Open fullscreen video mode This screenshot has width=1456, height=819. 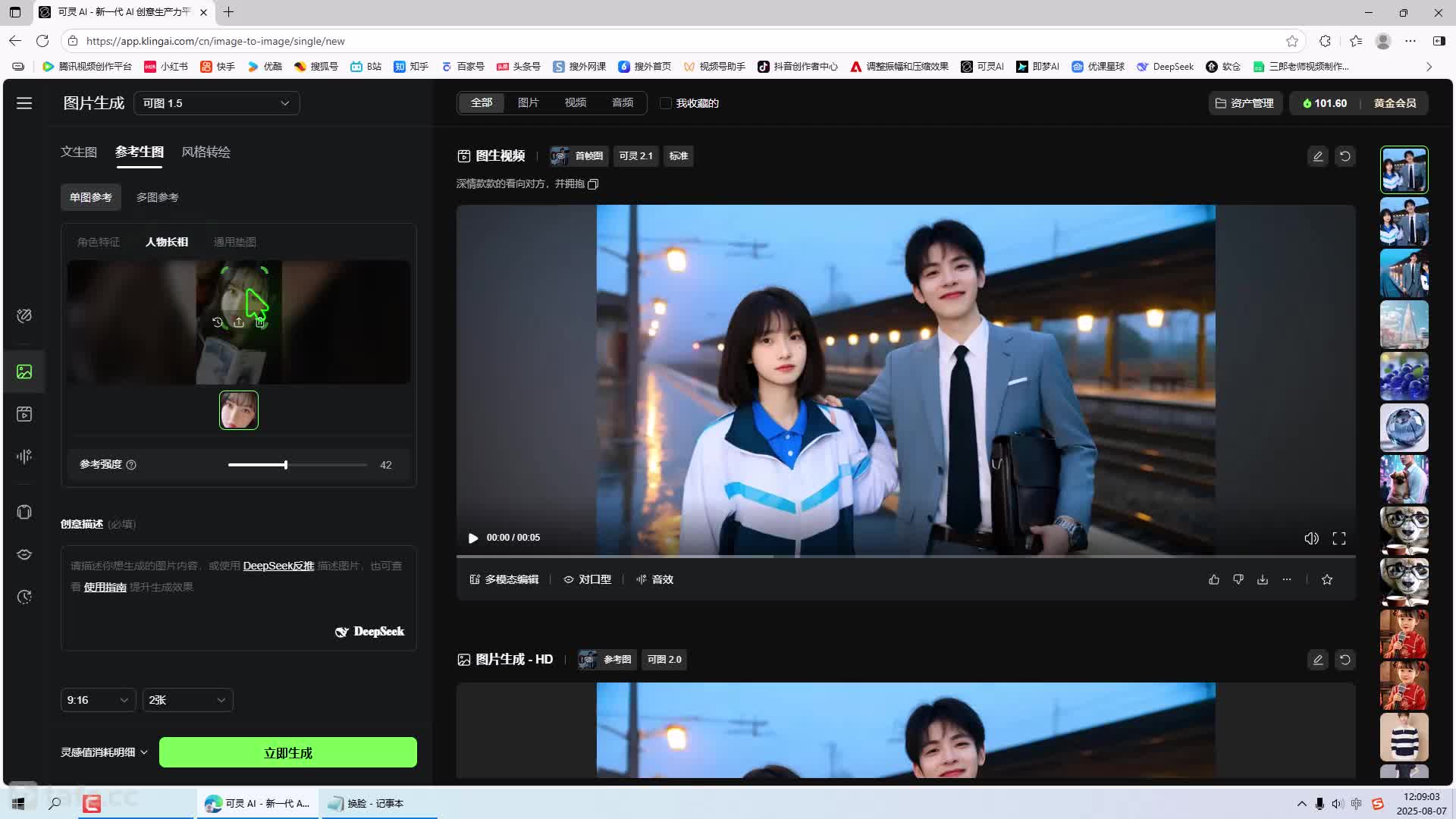click(x=1339, y=538)
